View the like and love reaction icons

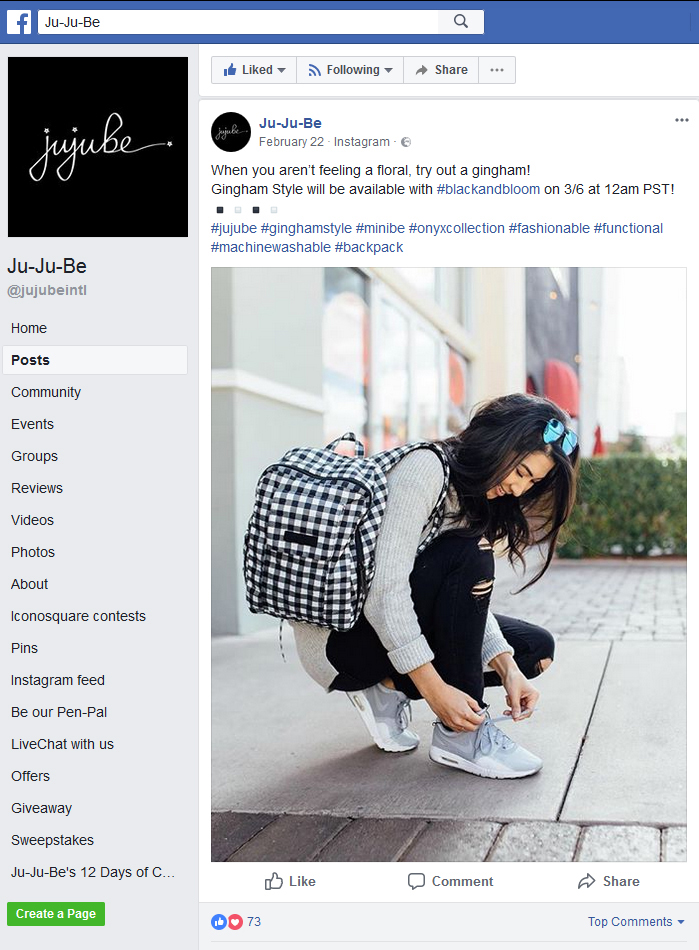pyautogui.click(x=227, y=922)
